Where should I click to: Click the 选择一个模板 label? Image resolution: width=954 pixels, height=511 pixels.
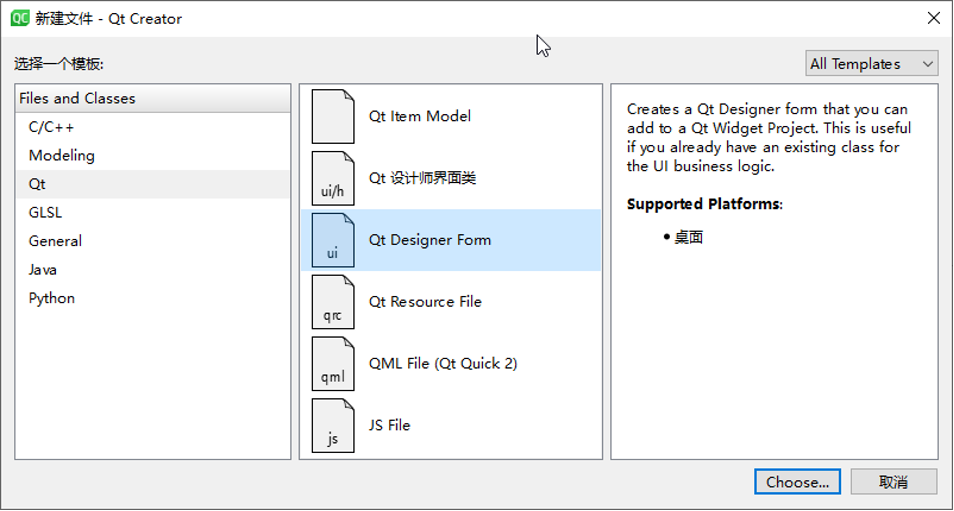(x=59, y=64)
